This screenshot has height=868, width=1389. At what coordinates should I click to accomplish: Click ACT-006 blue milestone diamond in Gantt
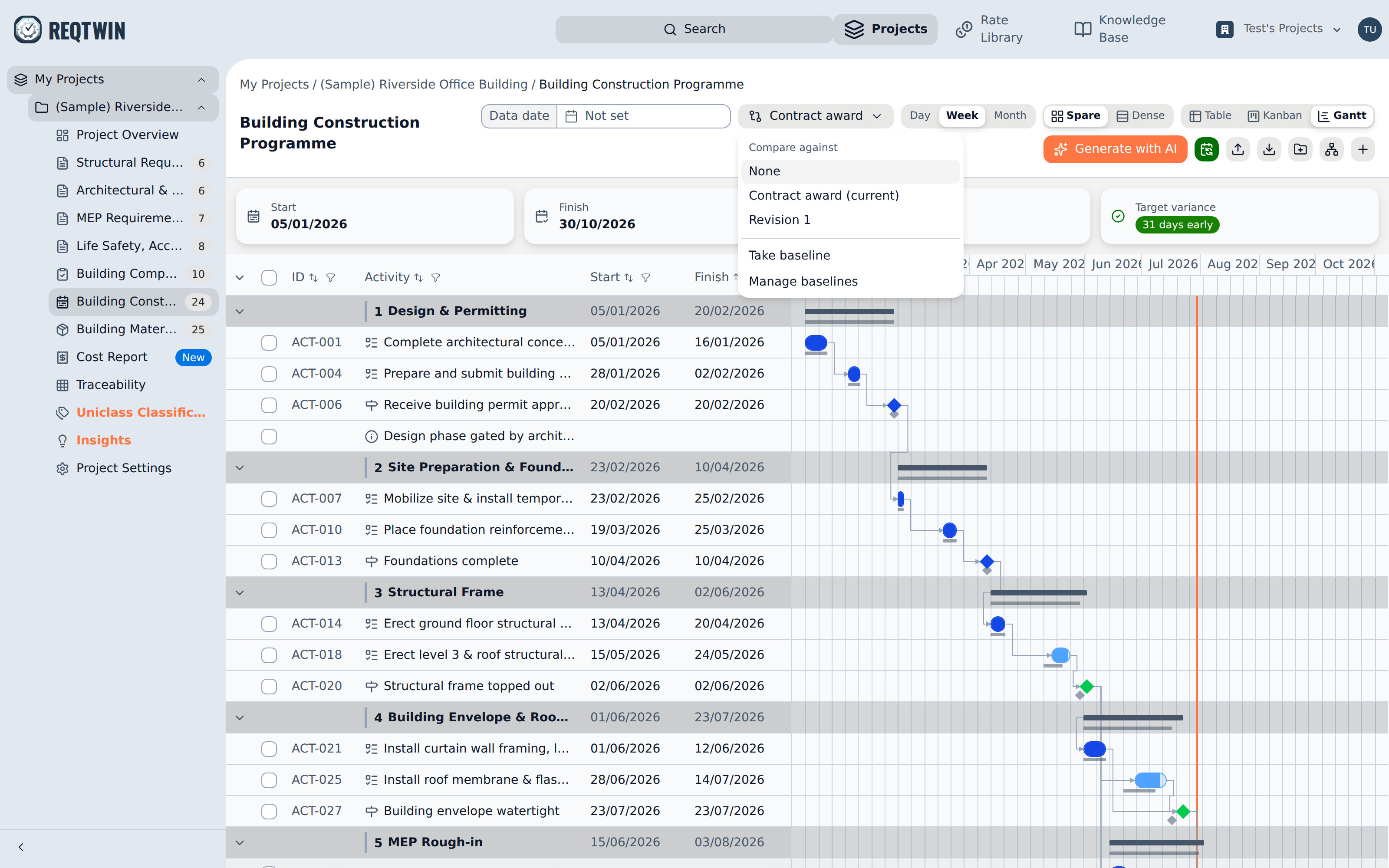[x=894, y=405]
